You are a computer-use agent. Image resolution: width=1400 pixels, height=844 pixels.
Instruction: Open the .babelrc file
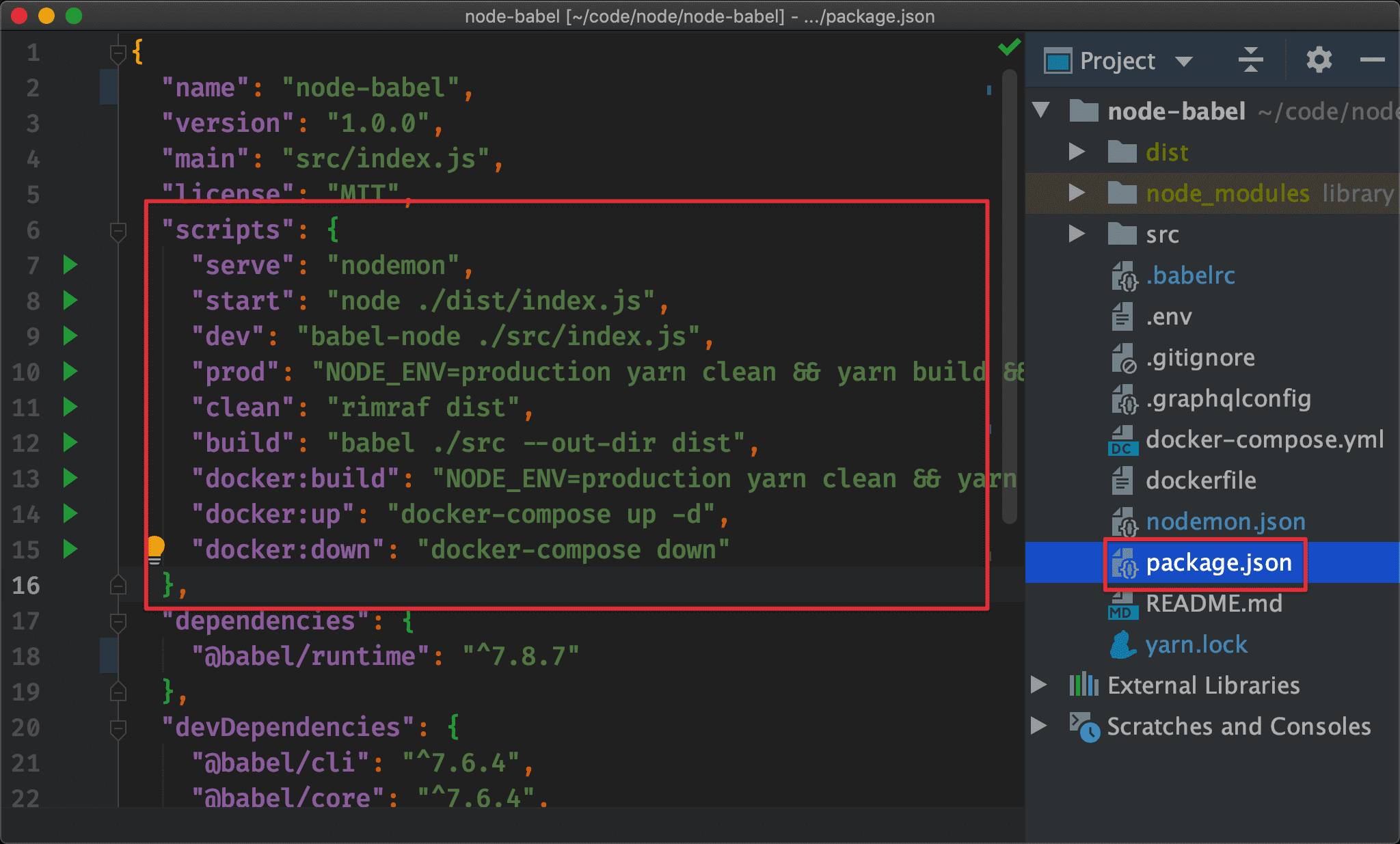[x=1190, y=275]
